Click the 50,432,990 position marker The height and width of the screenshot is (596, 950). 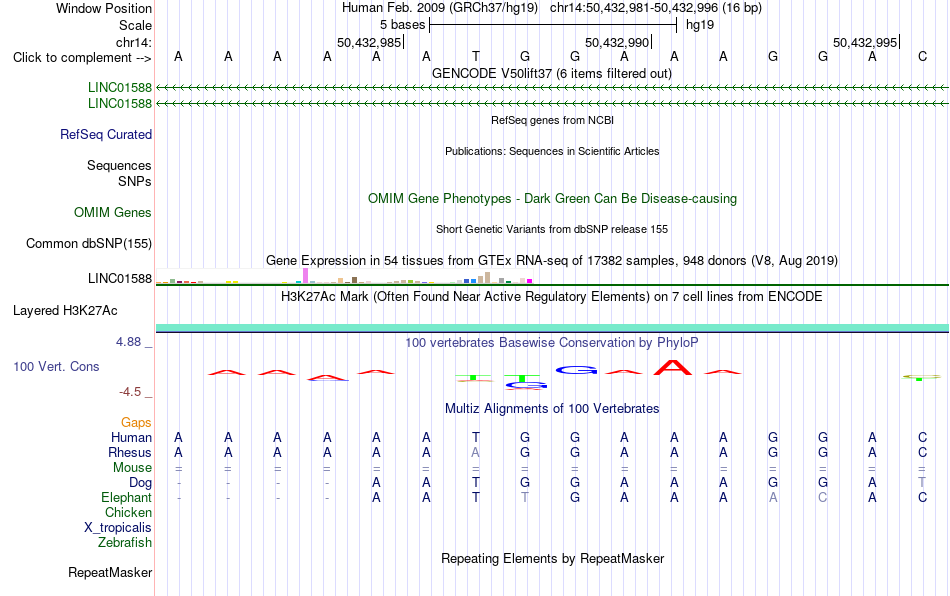[618, 42]
